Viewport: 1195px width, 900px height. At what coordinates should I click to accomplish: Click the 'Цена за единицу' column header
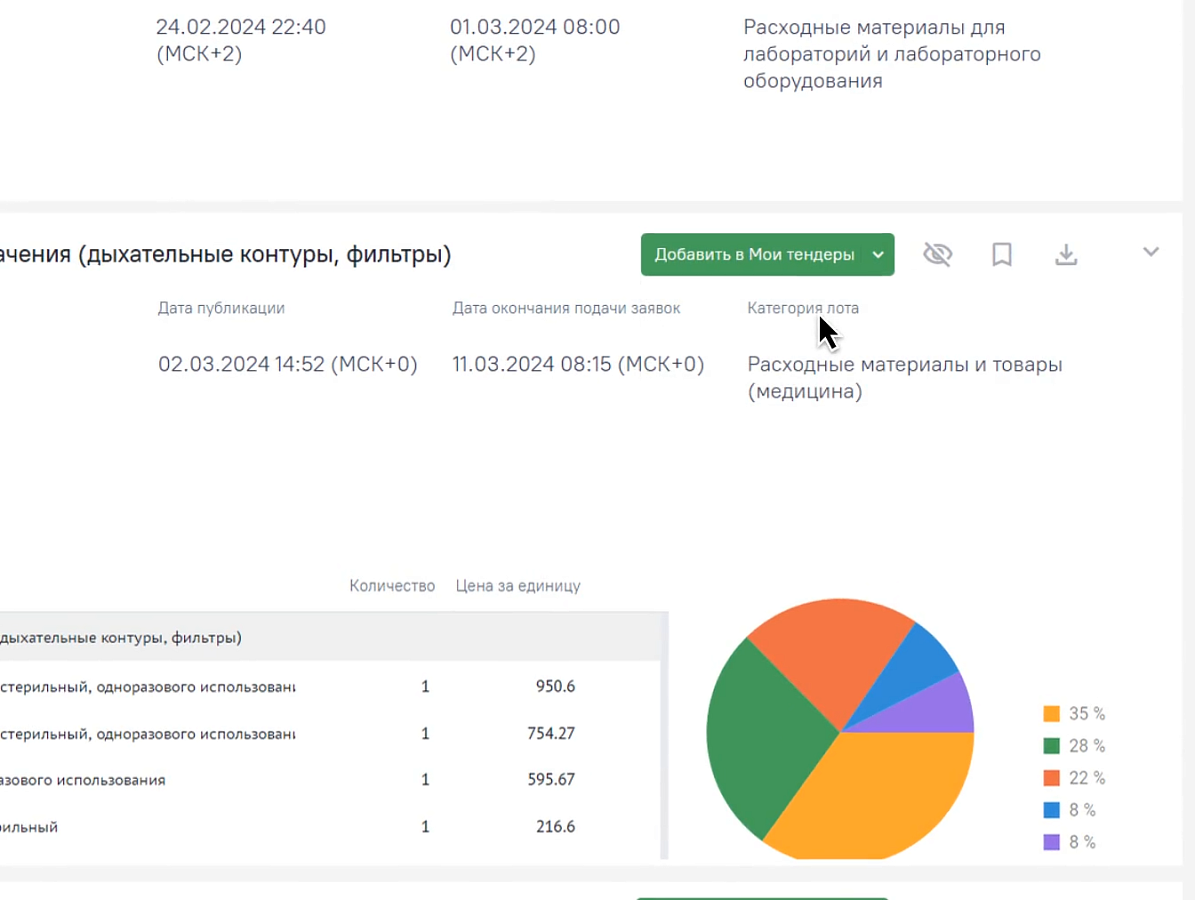518,586
